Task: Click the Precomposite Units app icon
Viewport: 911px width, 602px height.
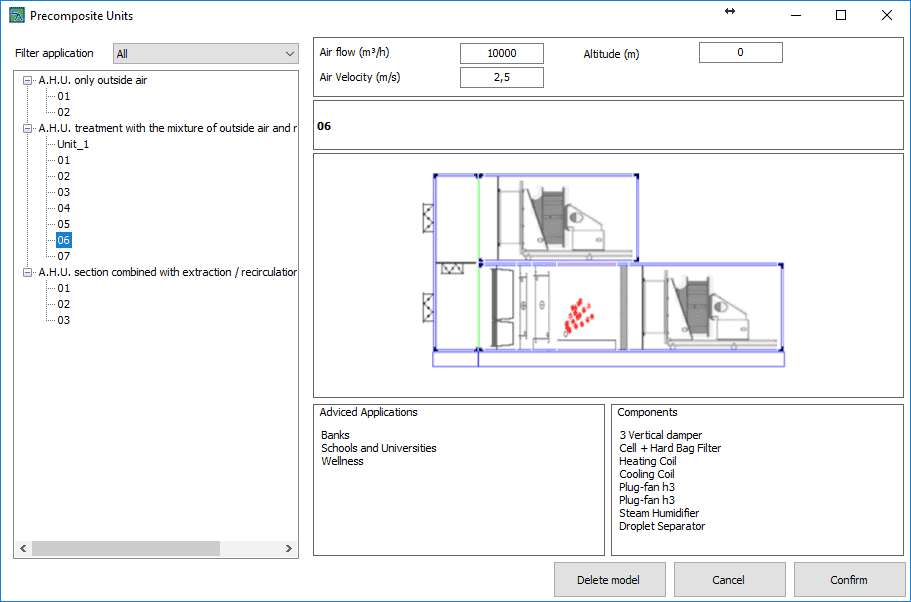Action: tap(16, 16)
